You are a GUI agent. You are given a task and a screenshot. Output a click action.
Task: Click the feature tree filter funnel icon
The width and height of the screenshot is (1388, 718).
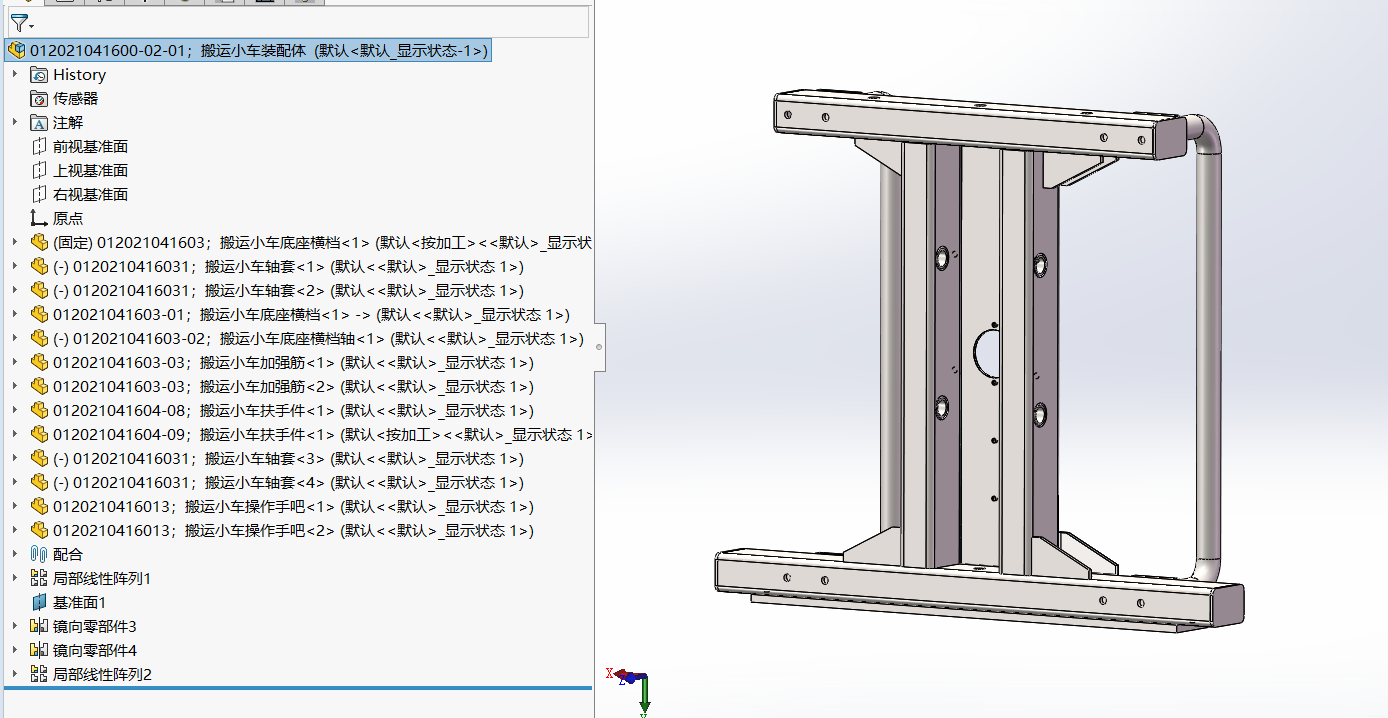(x=18, y=22)
